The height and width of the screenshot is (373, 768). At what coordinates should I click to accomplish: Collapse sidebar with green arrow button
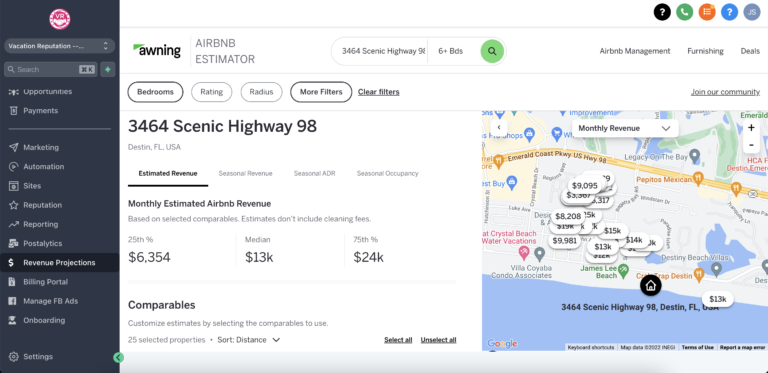(118, 357)
